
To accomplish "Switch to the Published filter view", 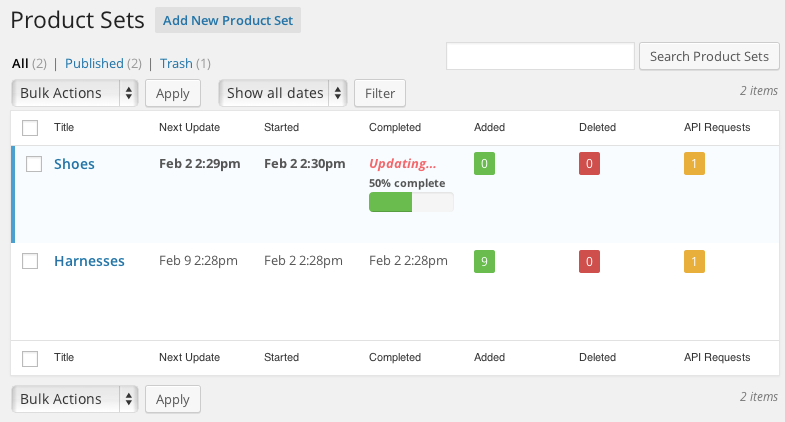I will [94, 63].
